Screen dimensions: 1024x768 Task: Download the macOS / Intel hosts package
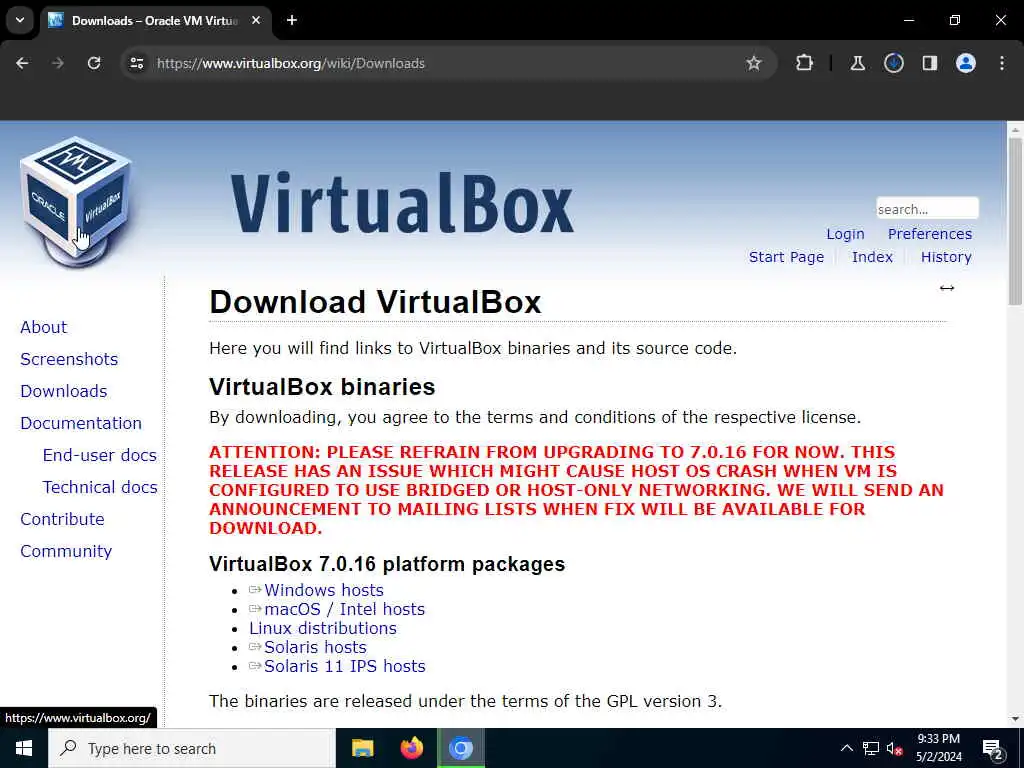click(344, 609)
